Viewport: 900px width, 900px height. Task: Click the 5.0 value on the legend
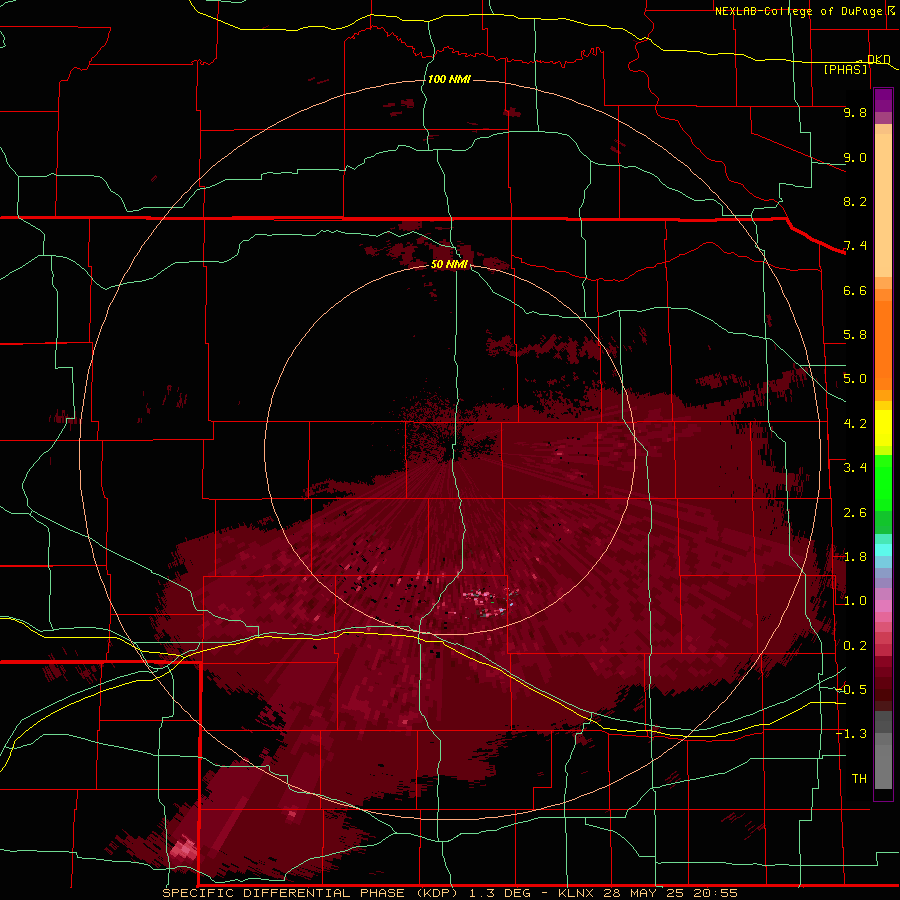click(855, 379)
